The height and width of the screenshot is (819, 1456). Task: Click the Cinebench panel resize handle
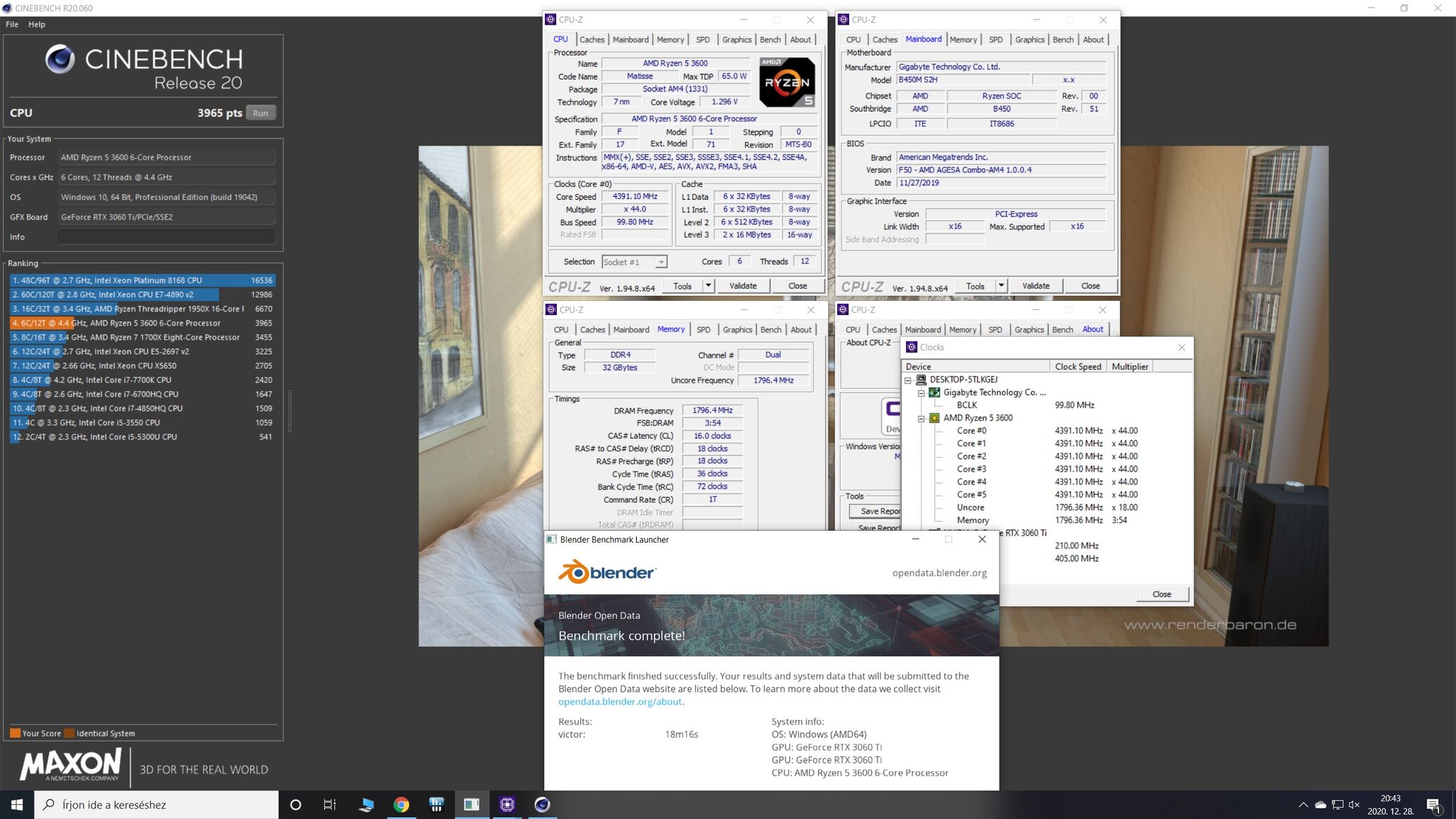pos(290,411)
